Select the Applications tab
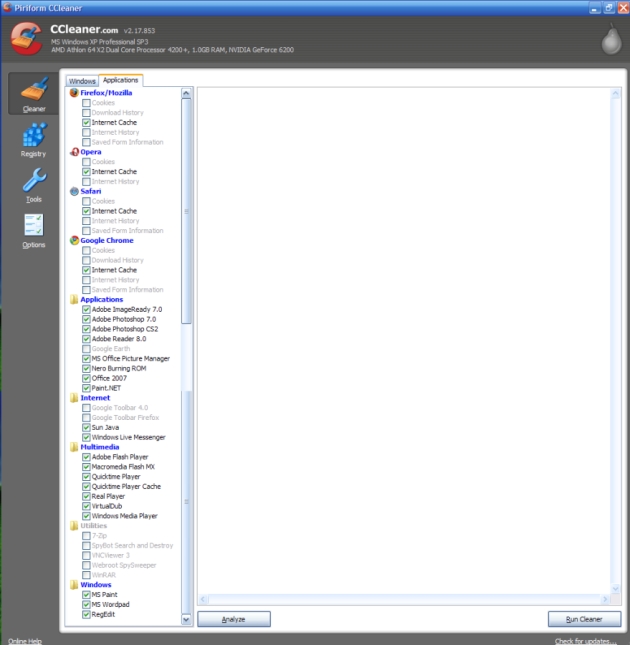 tap(120, 80)
